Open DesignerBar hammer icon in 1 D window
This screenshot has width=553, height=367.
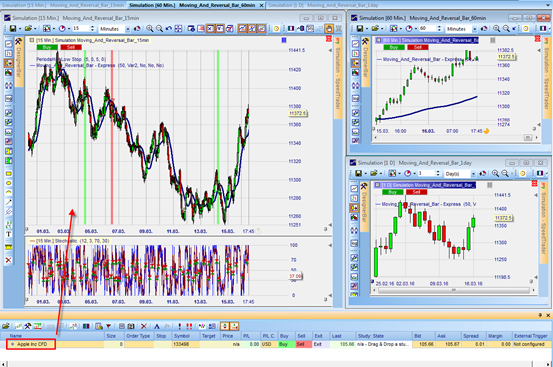(364, 186)
